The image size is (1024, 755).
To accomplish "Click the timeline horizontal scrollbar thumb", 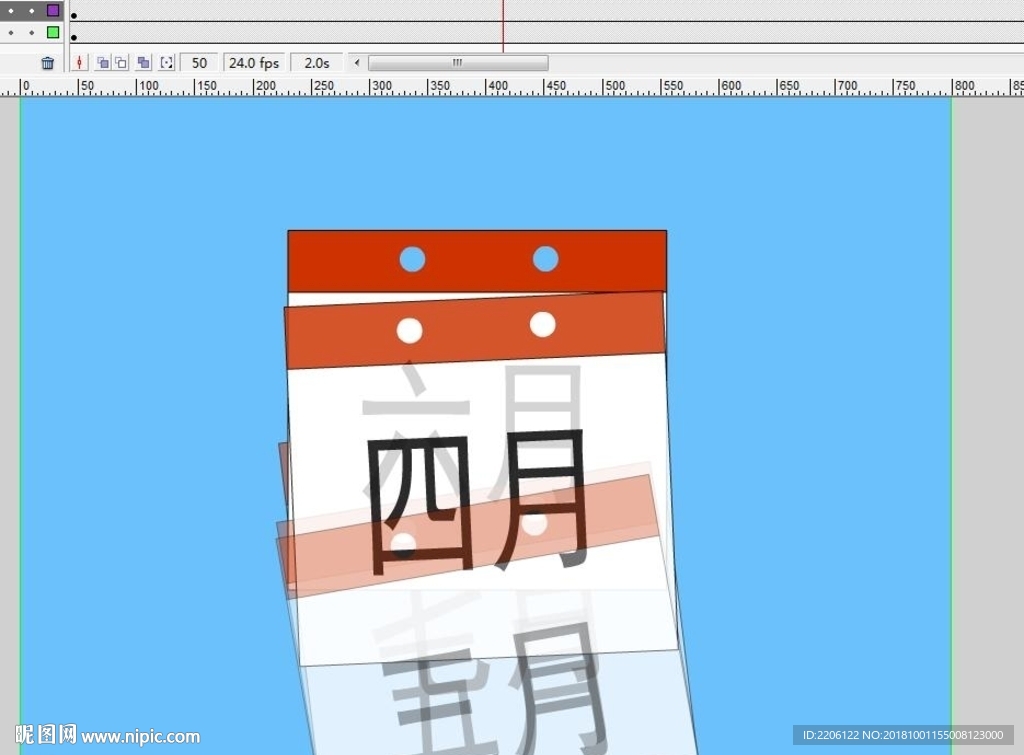I will click(x=458, y=63).
